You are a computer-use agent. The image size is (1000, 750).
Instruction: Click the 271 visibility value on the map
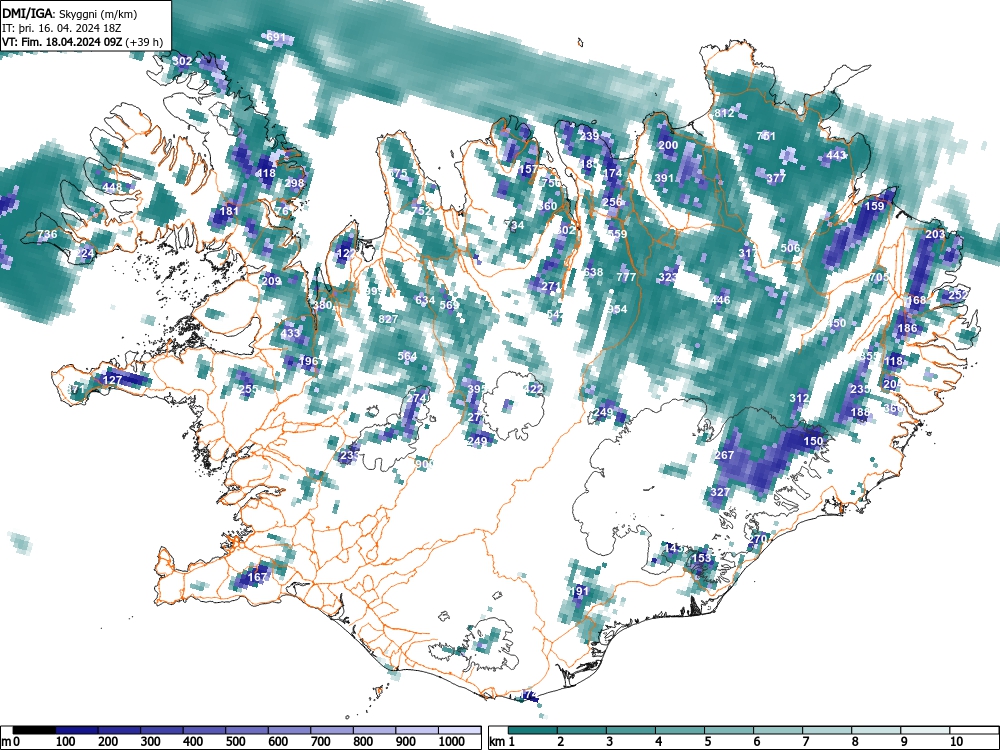click(x=550, y=286)
